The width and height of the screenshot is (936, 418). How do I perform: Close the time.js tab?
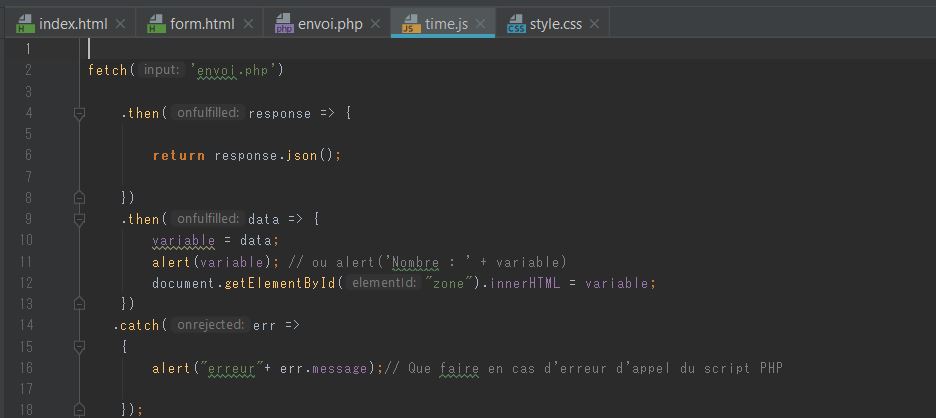(x=481, y=24)
